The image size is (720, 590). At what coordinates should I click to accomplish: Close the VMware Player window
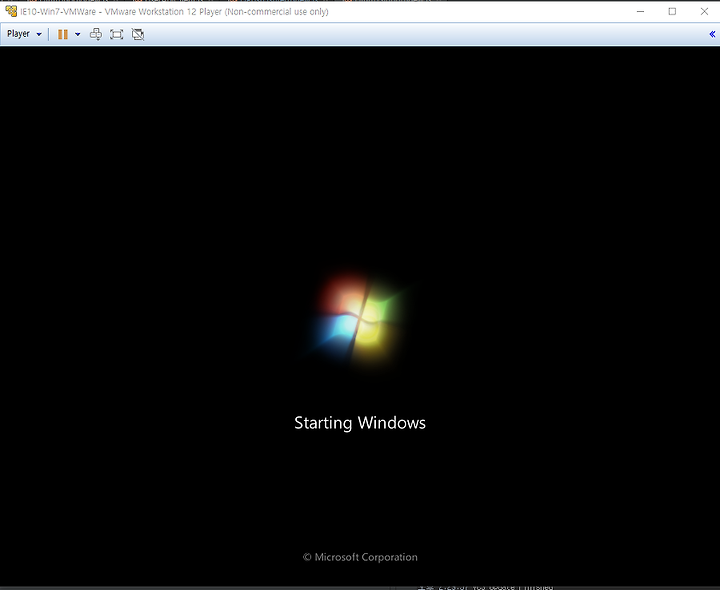pyautogui.click(x=704, y=11)
